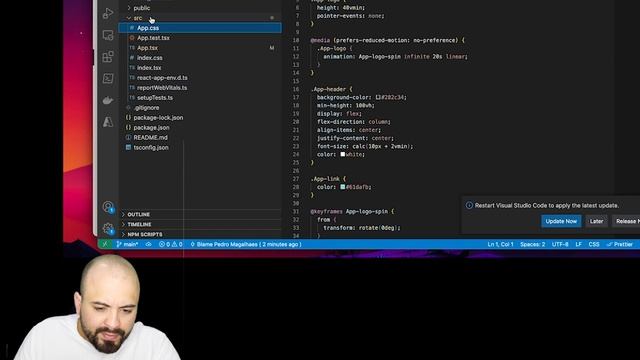
Task: Click the Prettier status bar item
Action: tap(620, 244)
